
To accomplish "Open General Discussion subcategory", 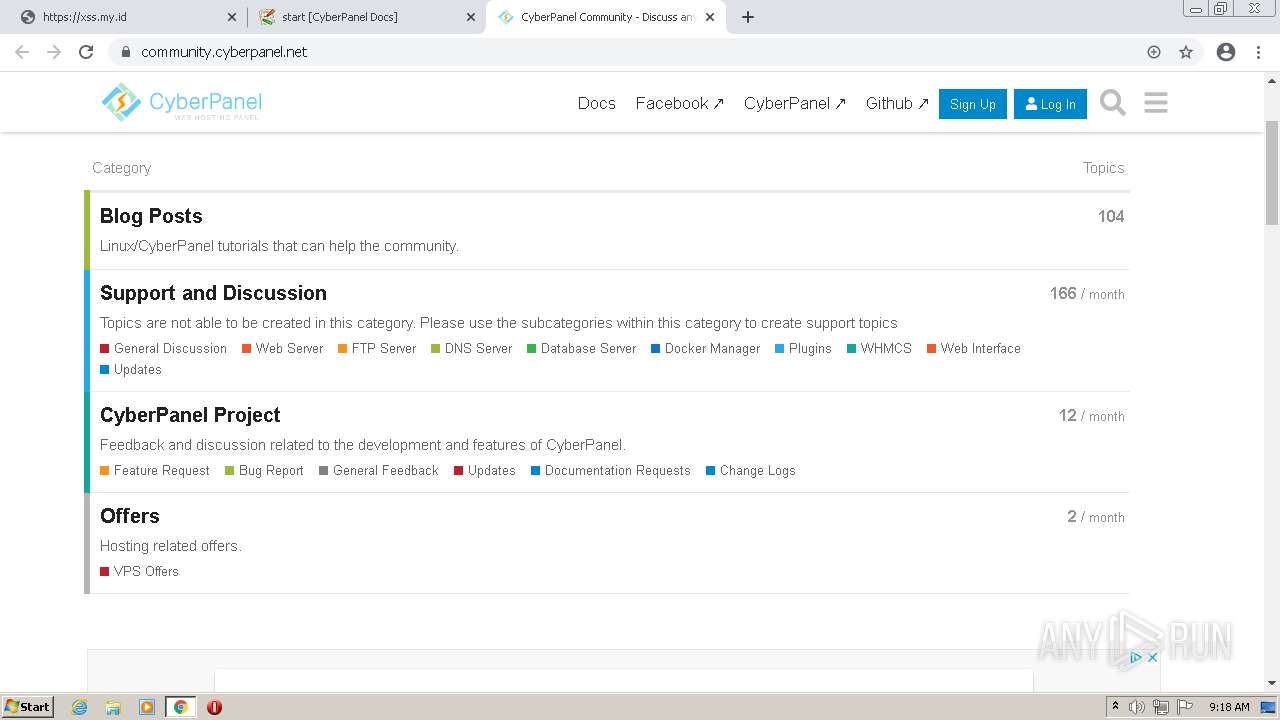I will 163,348.
